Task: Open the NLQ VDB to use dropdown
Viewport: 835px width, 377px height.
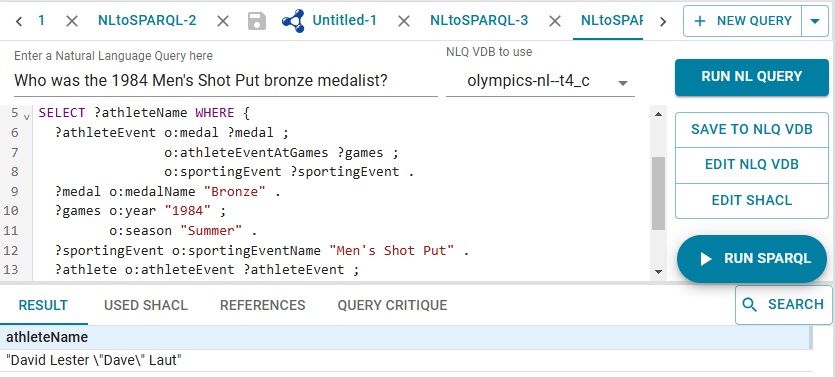Action: coord(540,81)
